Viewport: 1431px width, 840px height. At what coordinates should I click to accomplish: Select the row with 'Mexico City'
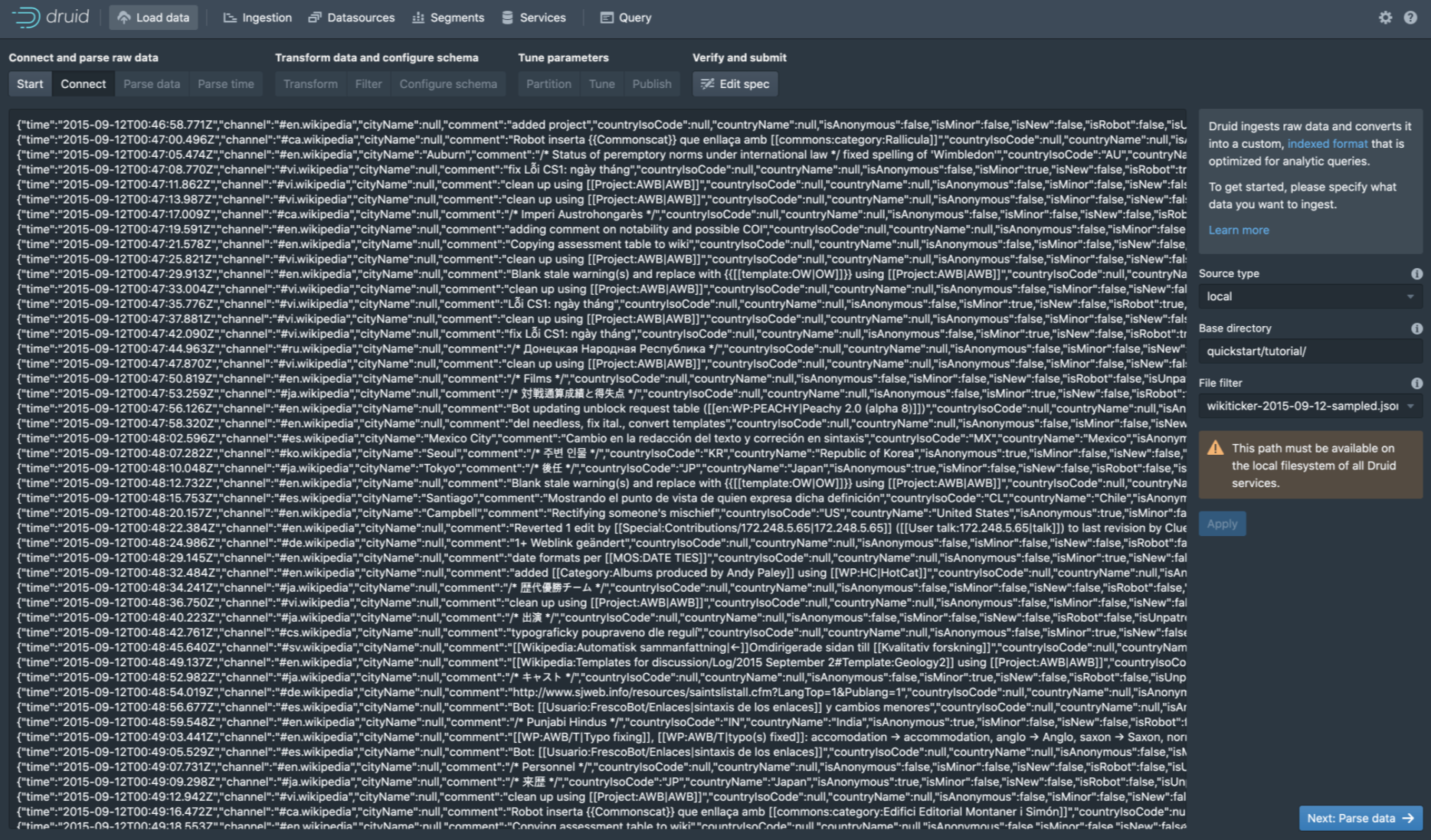[601, 439]
